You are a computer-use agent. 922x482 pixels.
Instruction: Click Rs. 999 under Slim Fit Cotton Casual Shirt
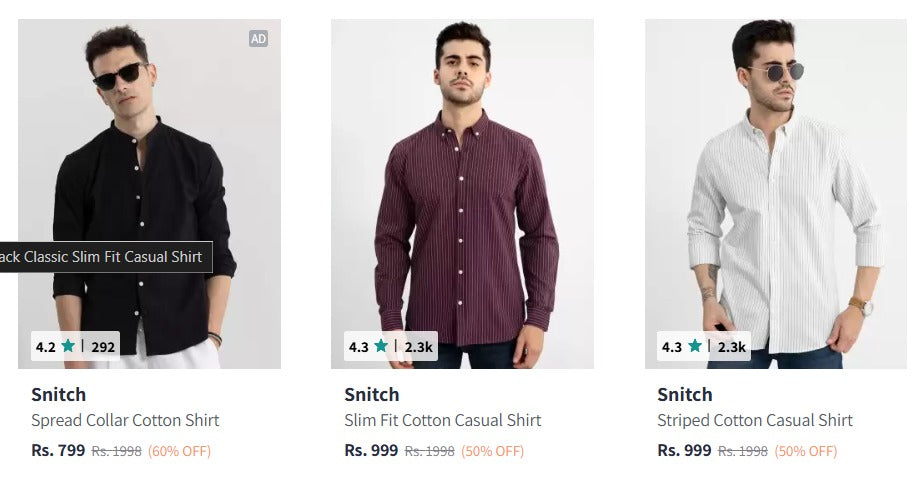point(371,451)
